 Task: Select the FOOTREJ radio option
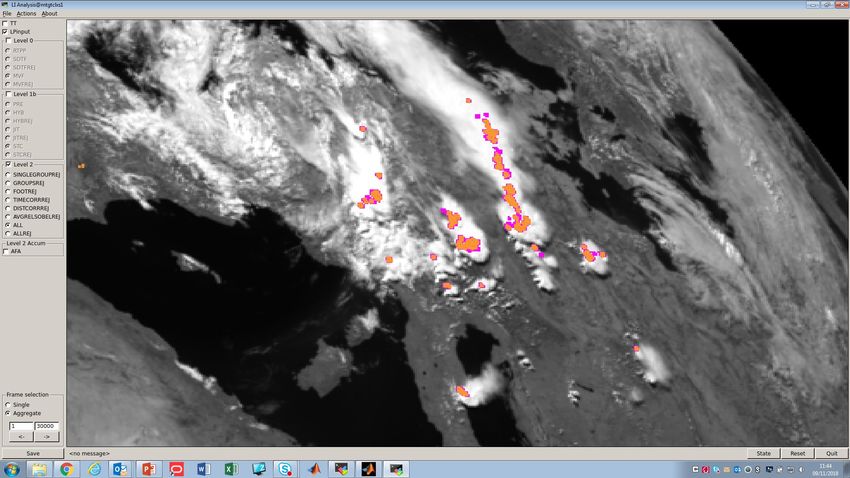pos(8,191)
